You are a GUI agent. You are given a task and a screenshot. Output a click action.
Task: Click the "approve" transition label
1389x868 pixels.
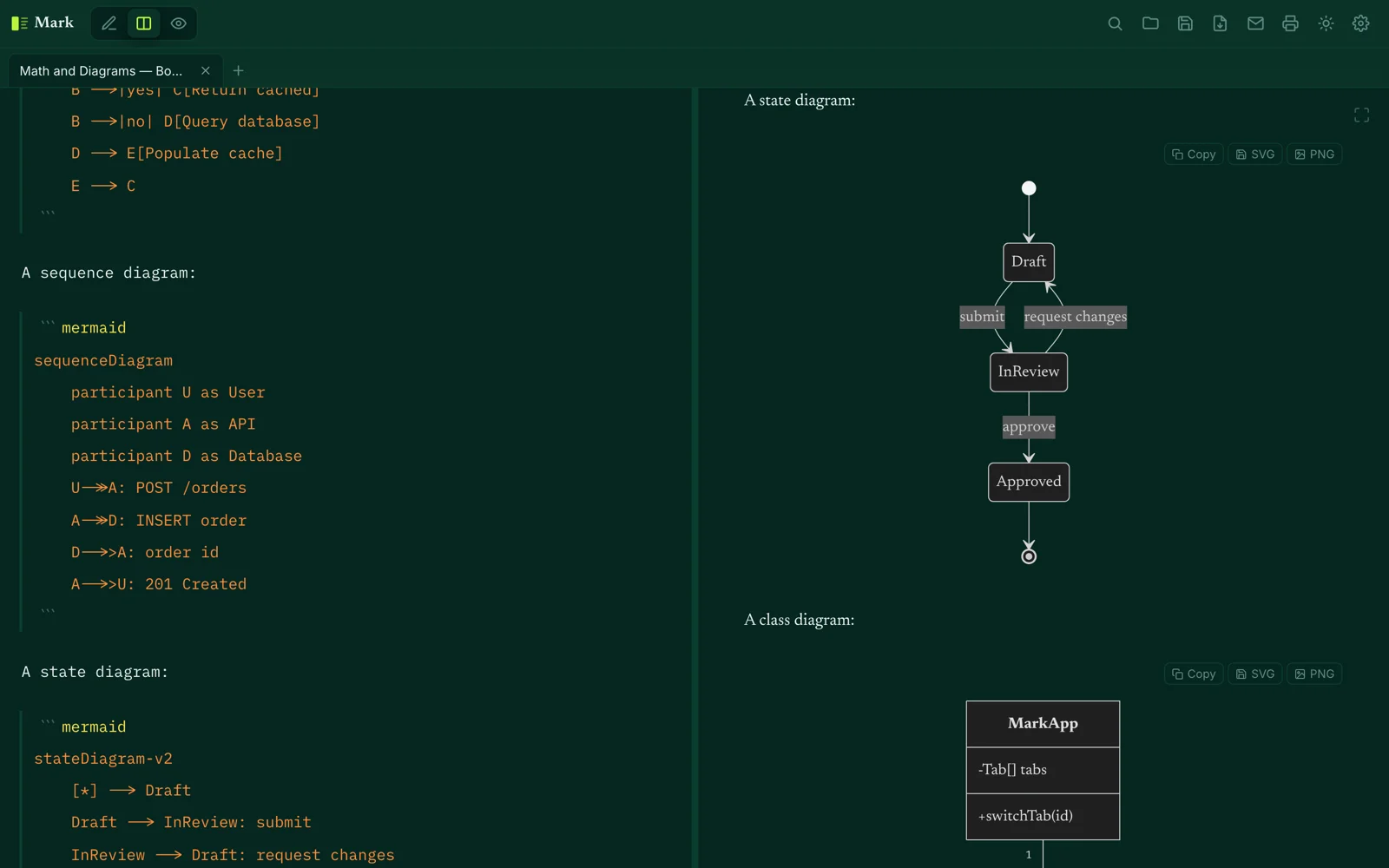click(1029, 427)
